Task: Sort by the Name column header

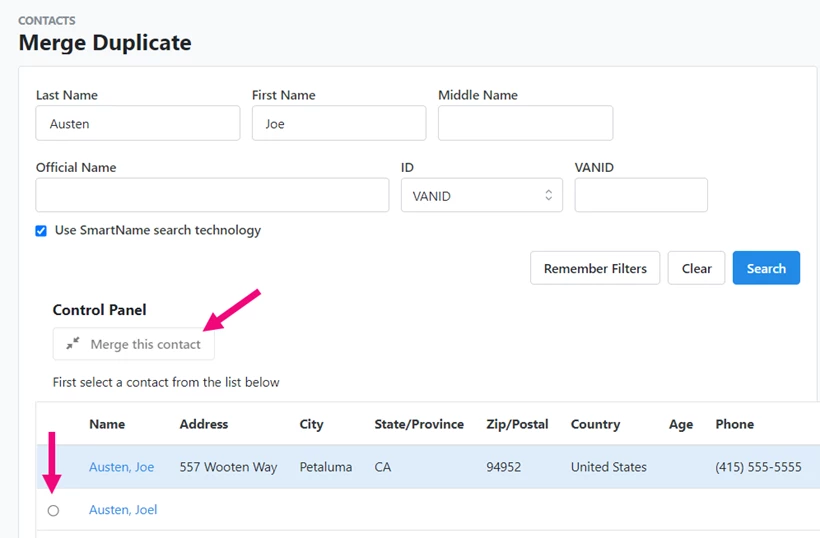Action: pyautogui.click(x=107, y=424)
